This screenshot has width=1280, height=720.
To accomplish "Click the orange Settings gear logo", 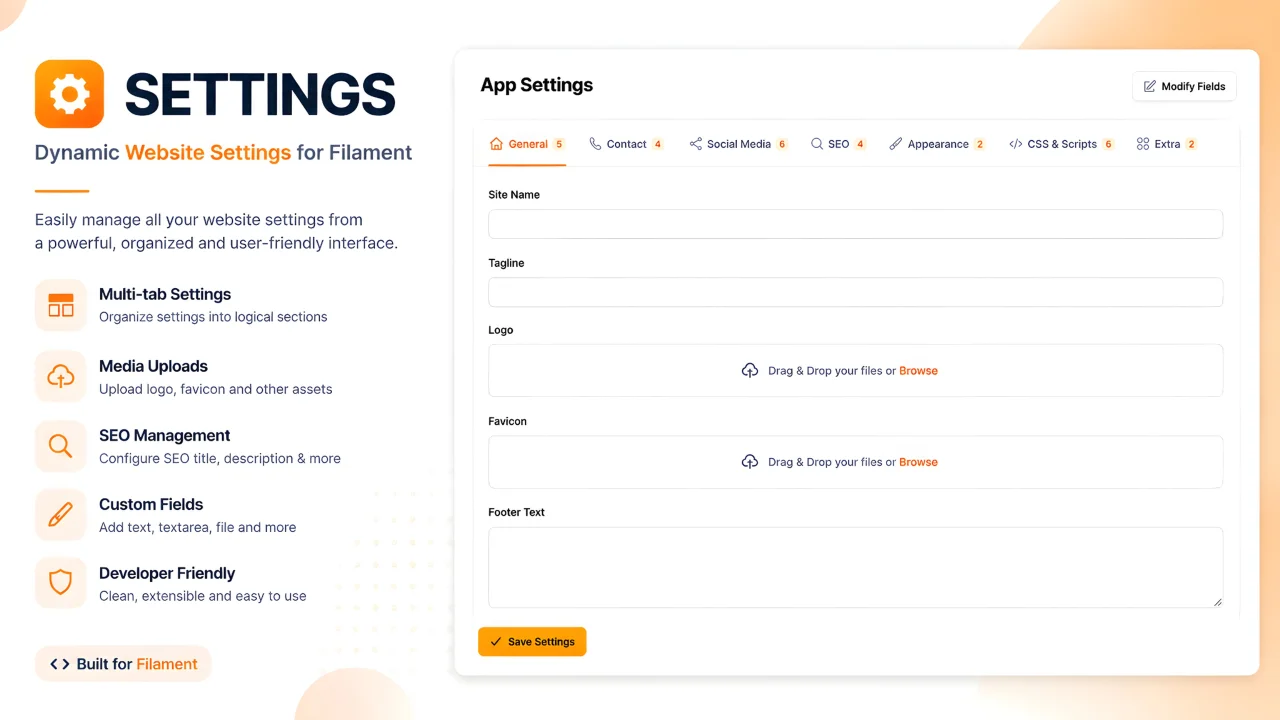I will pos(69,94).
